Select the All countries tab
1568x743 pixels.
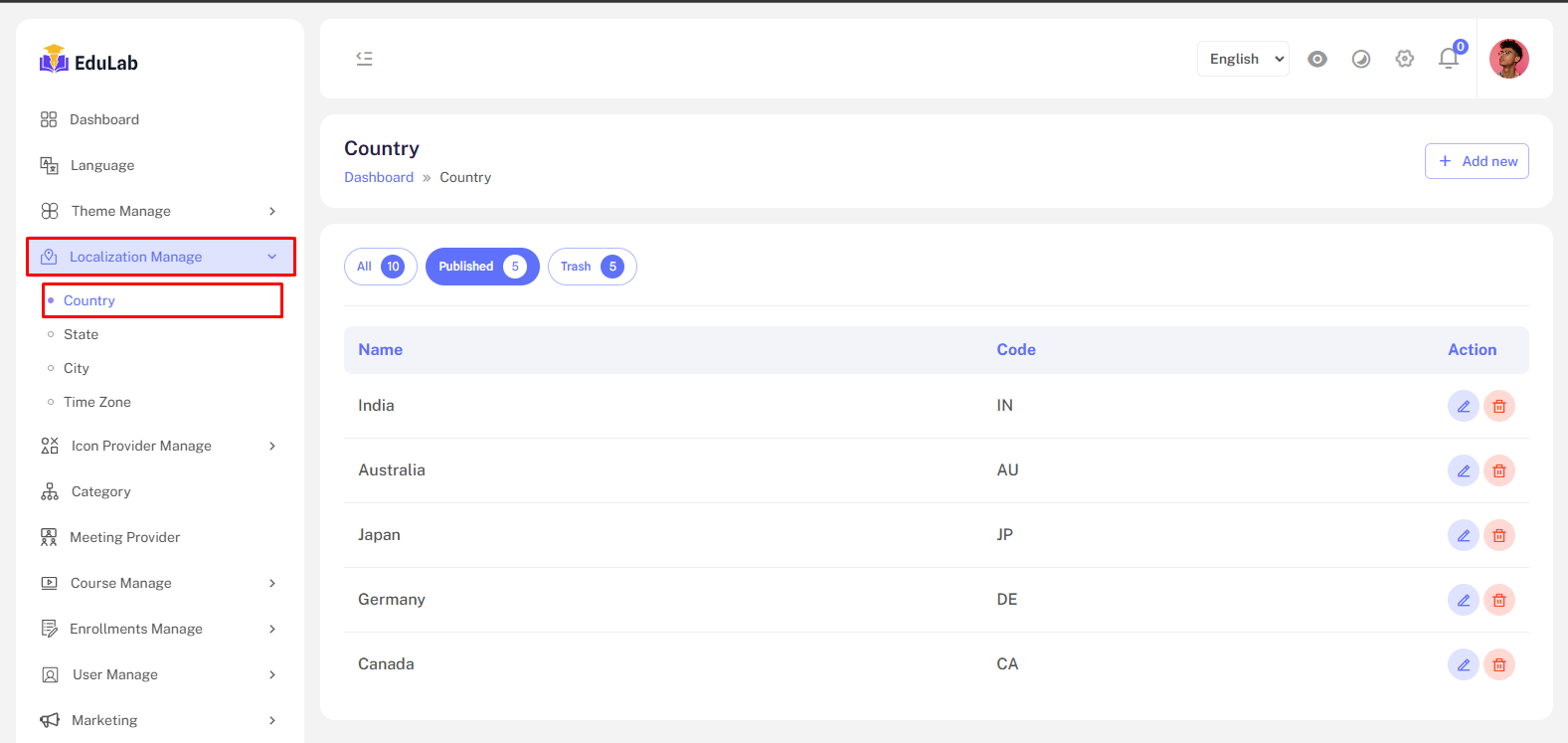[380, 267]
